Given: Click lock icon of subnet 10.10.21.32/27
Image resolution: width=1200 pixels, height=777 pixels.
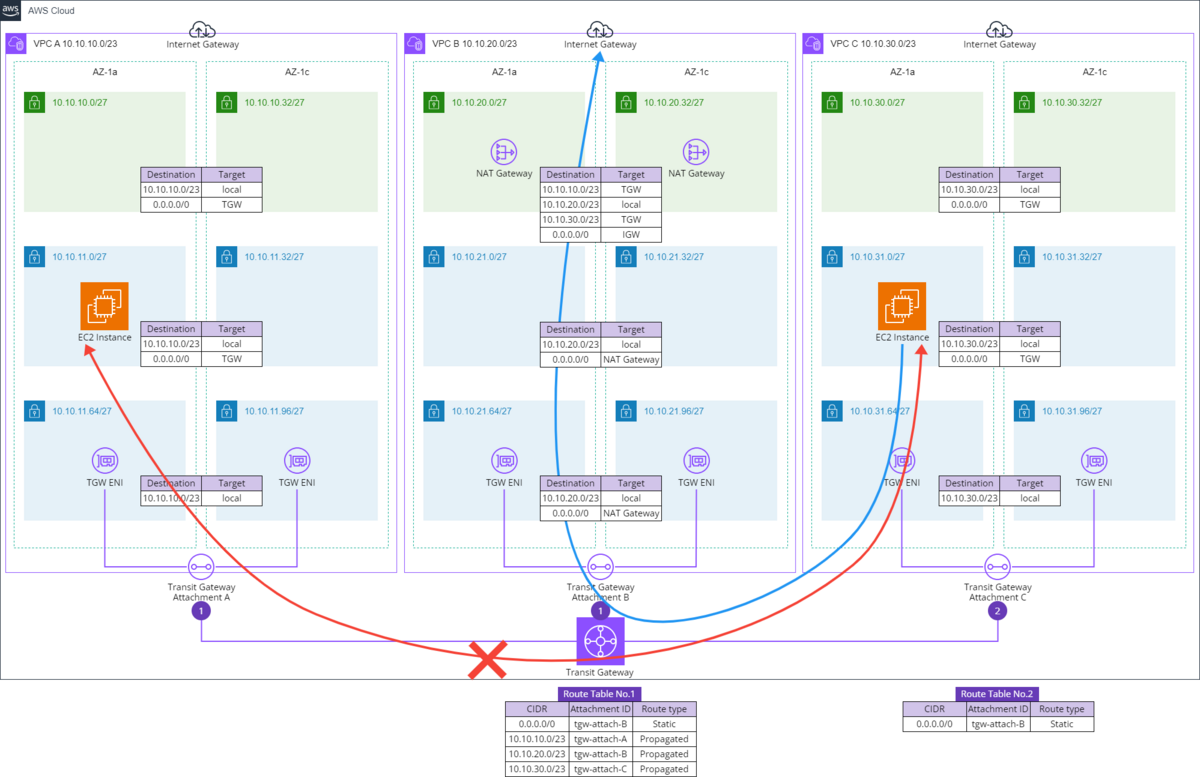Looking at the screenshot, I should (625, 257).
